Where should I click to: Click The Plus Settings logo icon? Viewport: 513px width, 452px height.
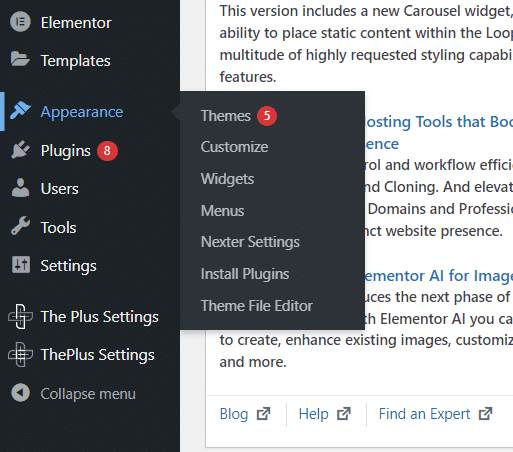tap(20, 316)
